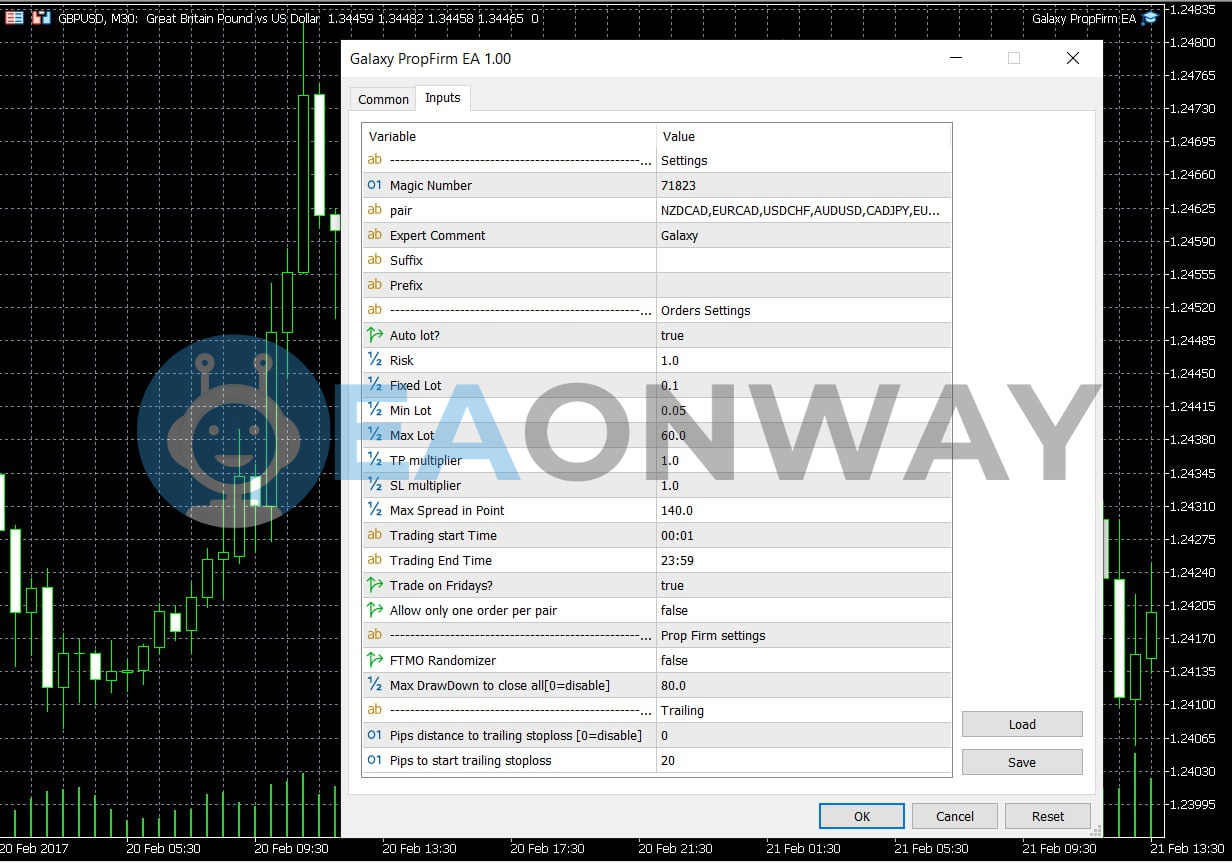Viewport: 1232px width, 863px height.
Task: Click the string icon on the Prop Firm settings separator row
Action: click(x=375, y=635)
